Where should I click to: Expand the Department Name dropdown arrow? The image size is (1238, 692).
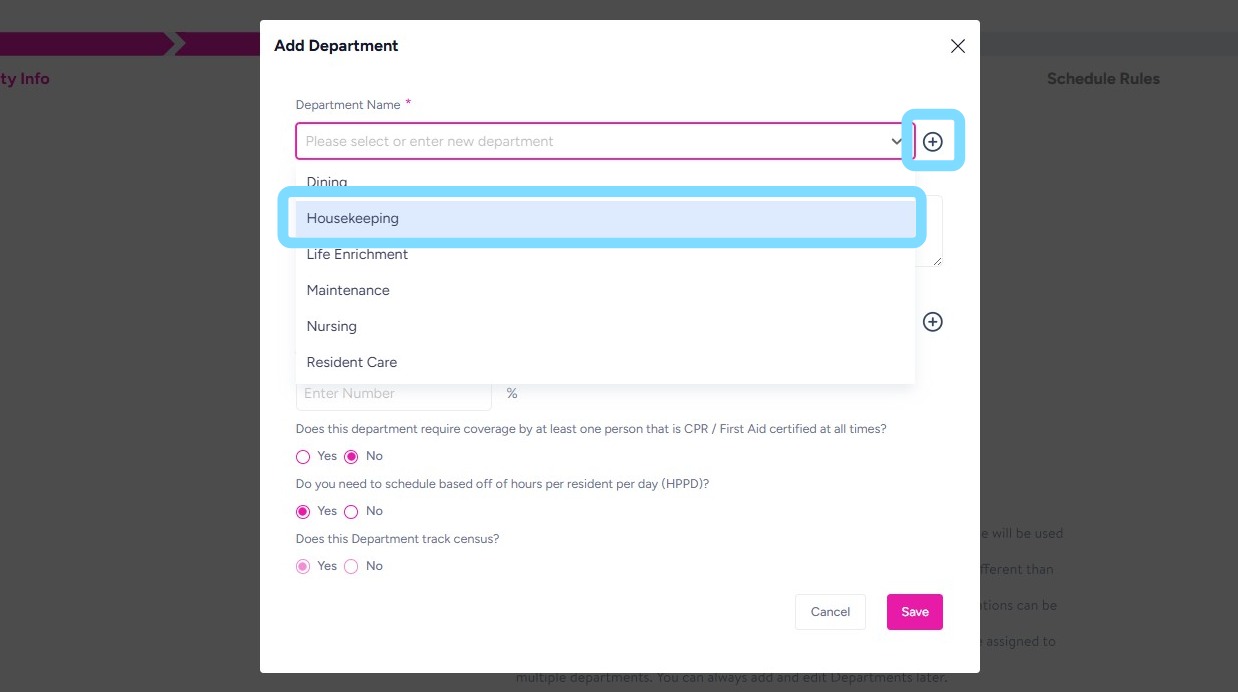click(x=896, y=142)
